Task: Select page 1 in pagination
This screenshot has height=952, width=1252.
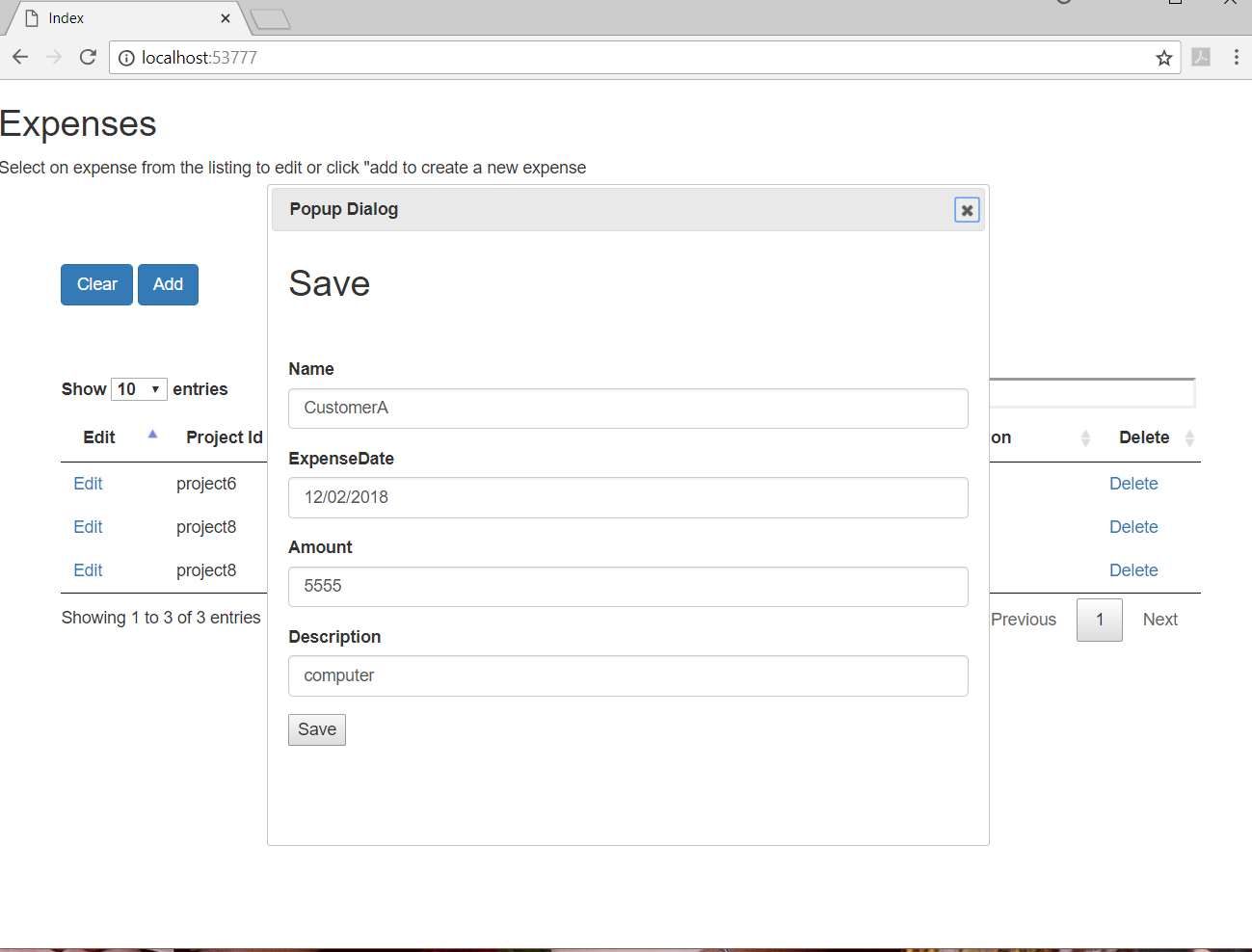Action: [1100, 620]
